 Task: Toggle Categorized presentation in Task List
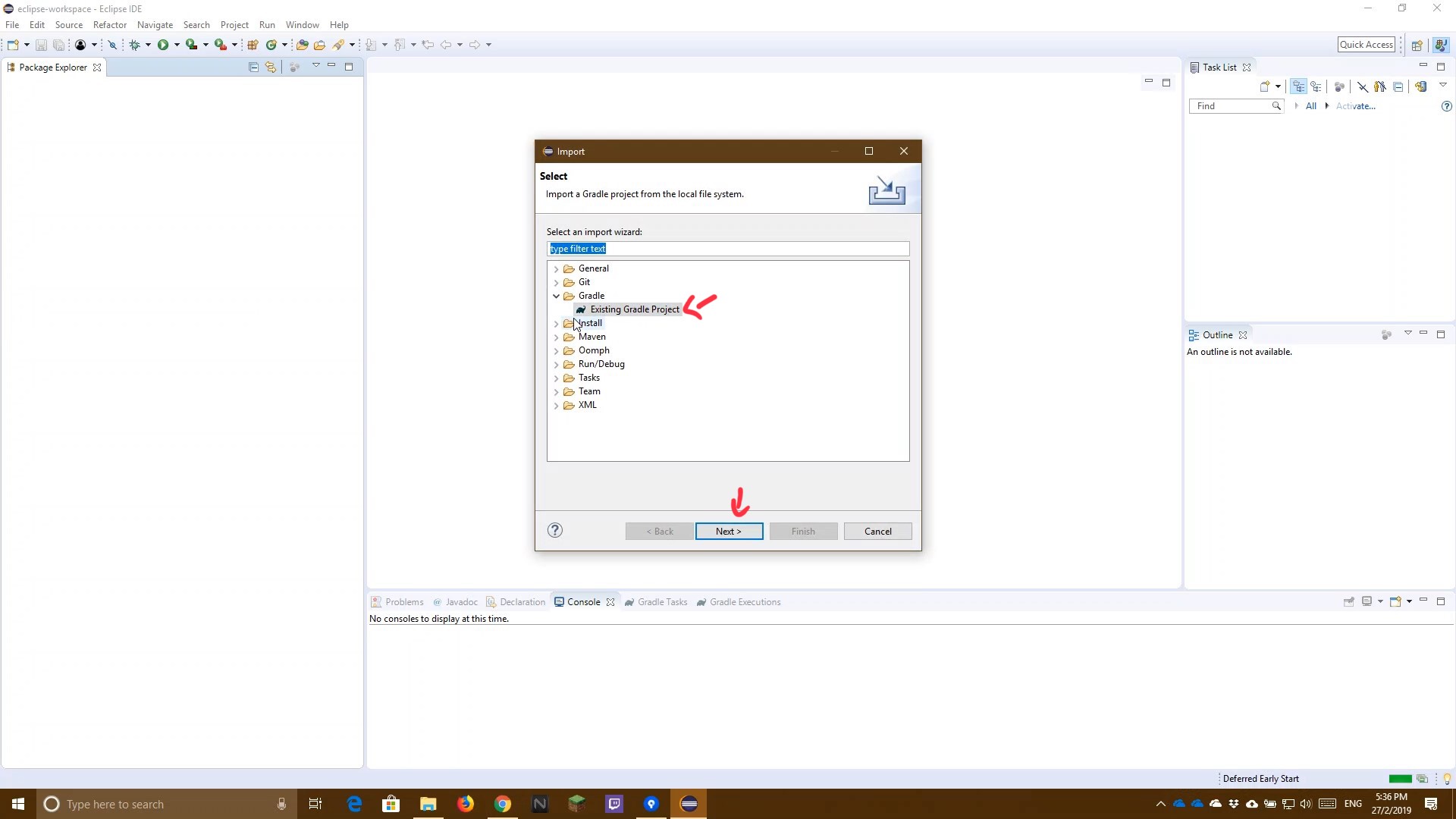1299,86
